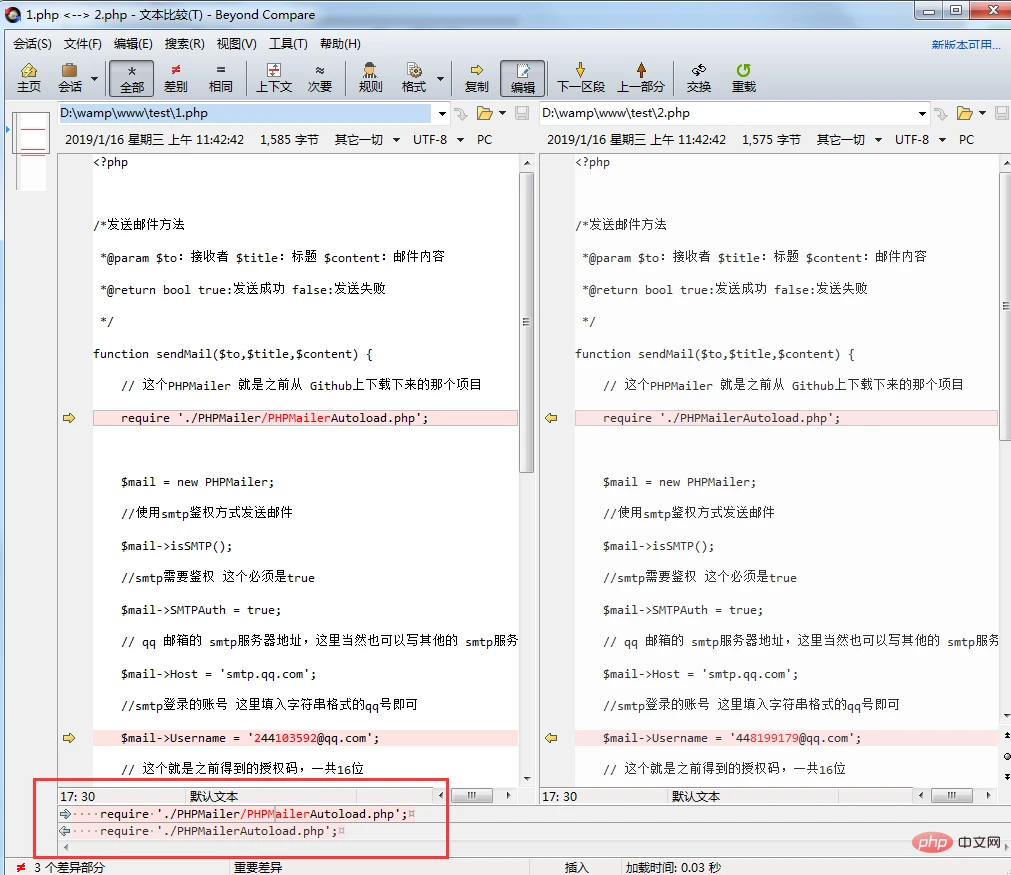This screenshot has width=1011, height=875.
Task: Toggle the 全部 (Show All) filter
Action: pyautogui.click(x=132, y=78)
